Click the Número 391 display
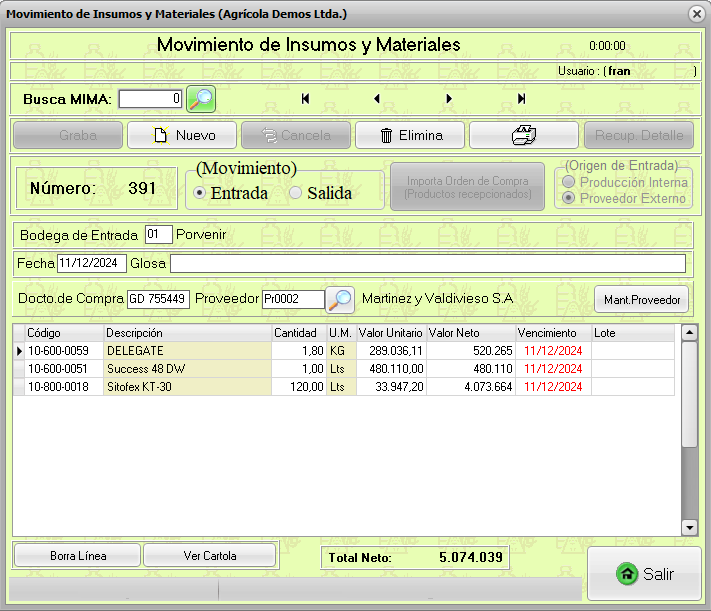The image size is (711, 611). click(97, 188)
